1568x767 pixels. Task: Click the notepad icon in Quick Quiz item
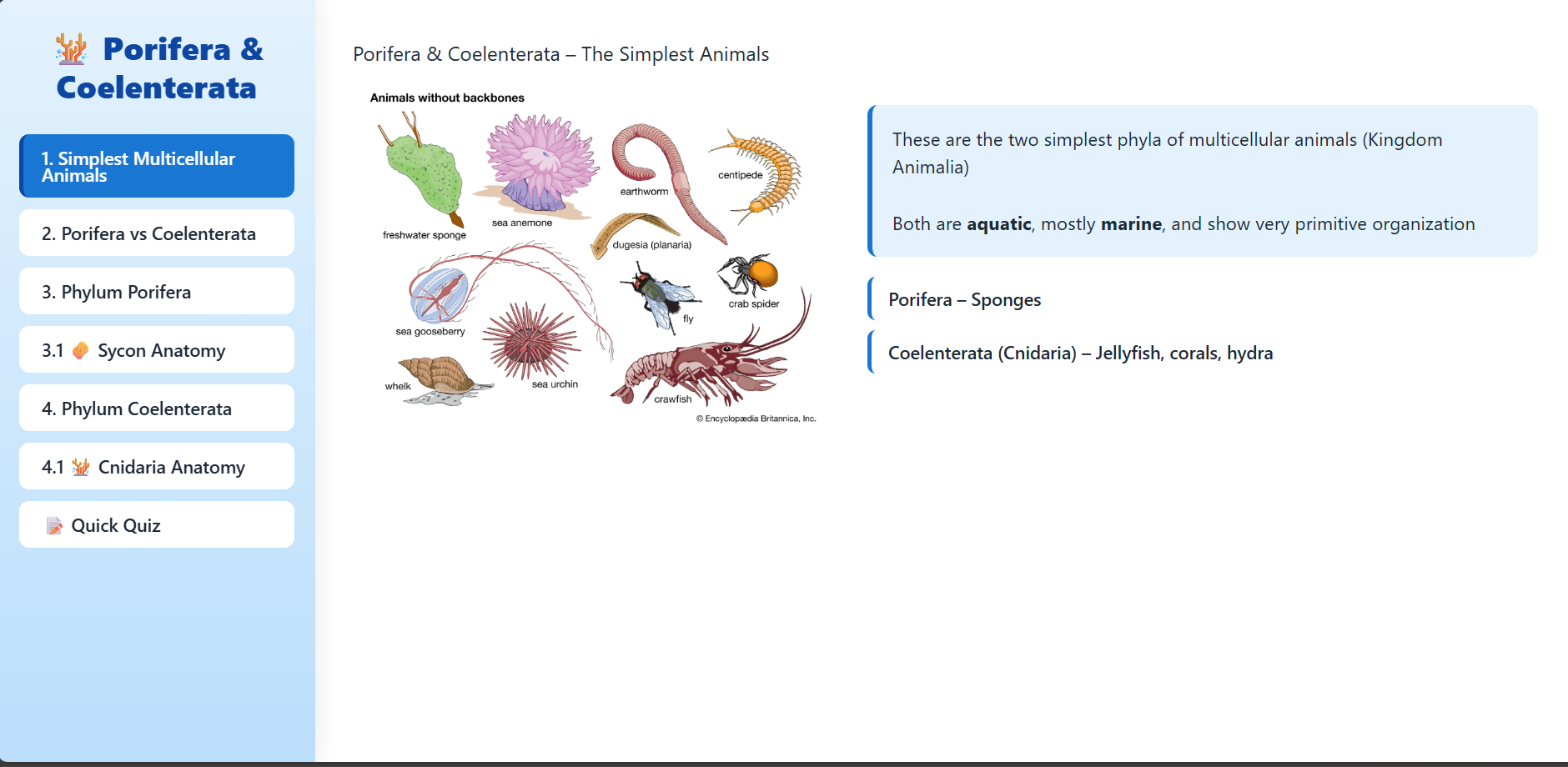54,526
